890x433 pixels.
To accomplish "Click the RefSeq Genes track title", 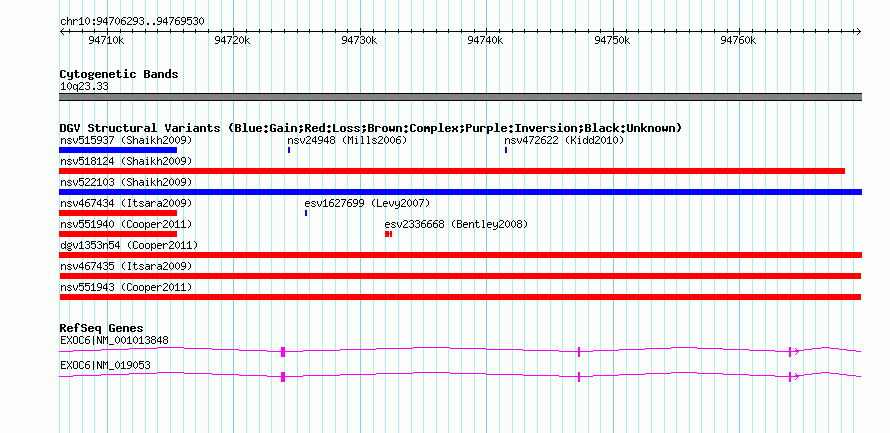I will pos(102,328).
